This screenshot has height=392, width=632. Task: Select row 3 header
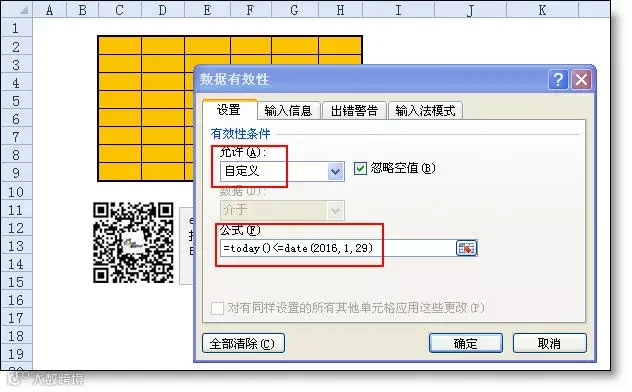point(16,64)
